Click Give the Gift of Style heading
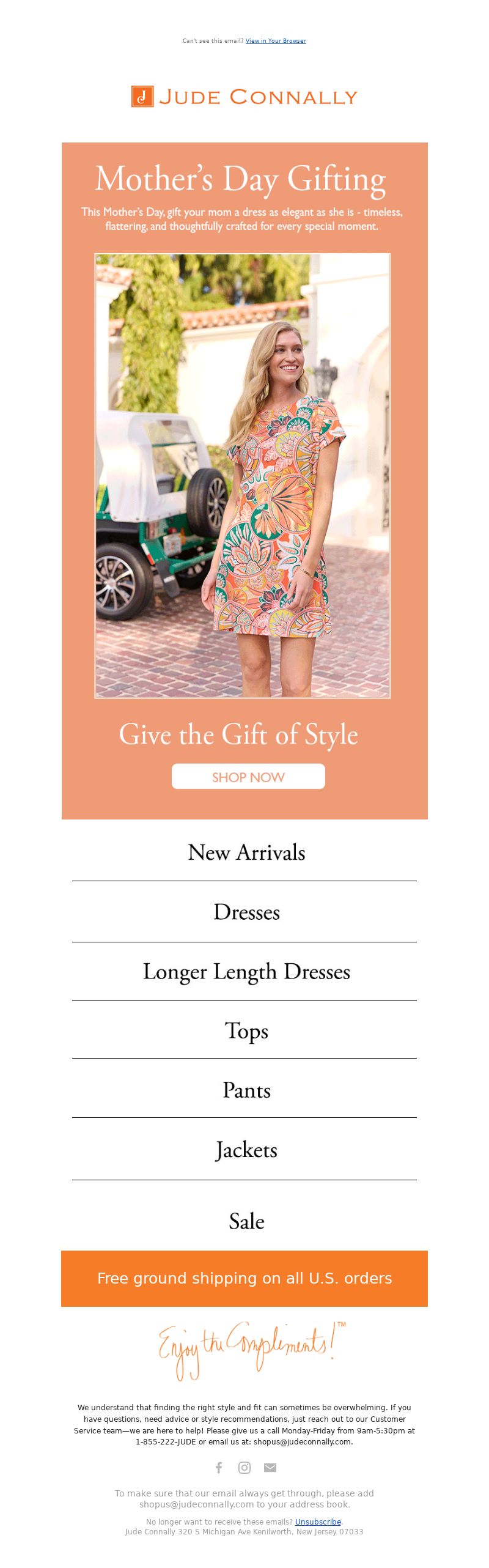Viewport: 489px width, 1568px height. [x=238, y=734]
